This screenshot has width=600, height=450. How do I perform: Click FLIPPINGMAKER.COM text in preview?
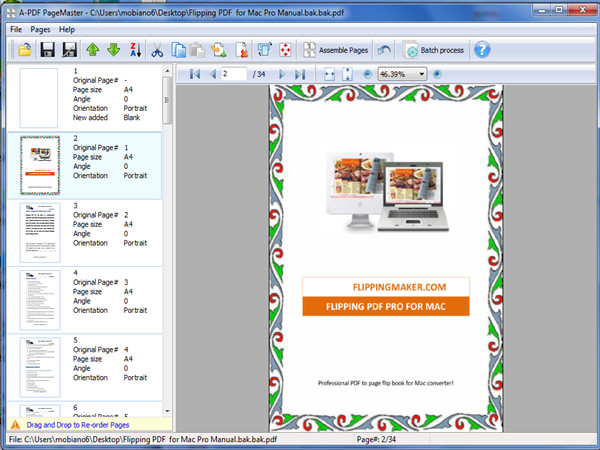click(399, 287)
